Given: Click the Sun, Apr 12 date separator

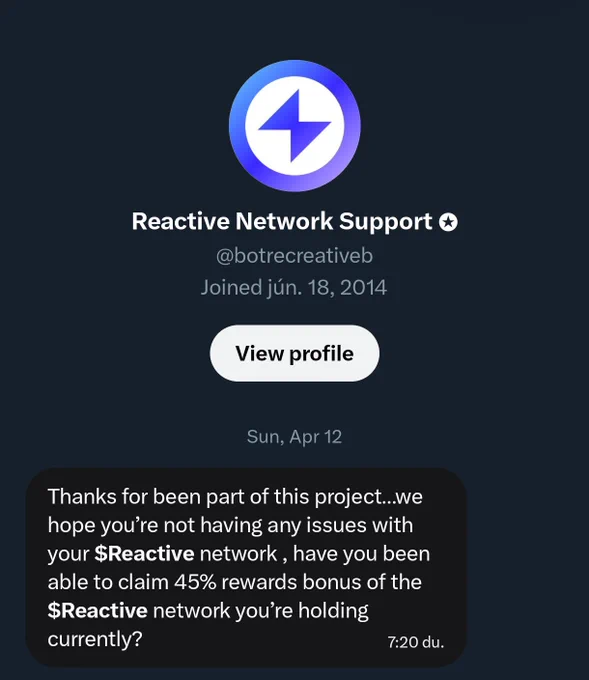Looking at the screenshot, I should (294, 437).
